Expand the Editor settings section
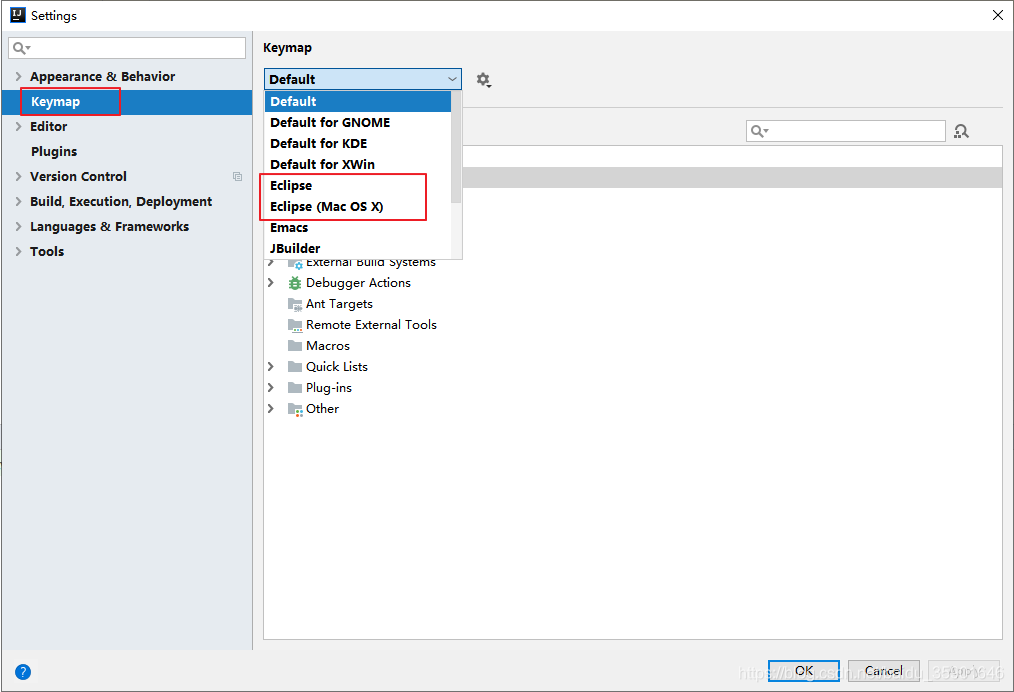 [x=18, y=127]
